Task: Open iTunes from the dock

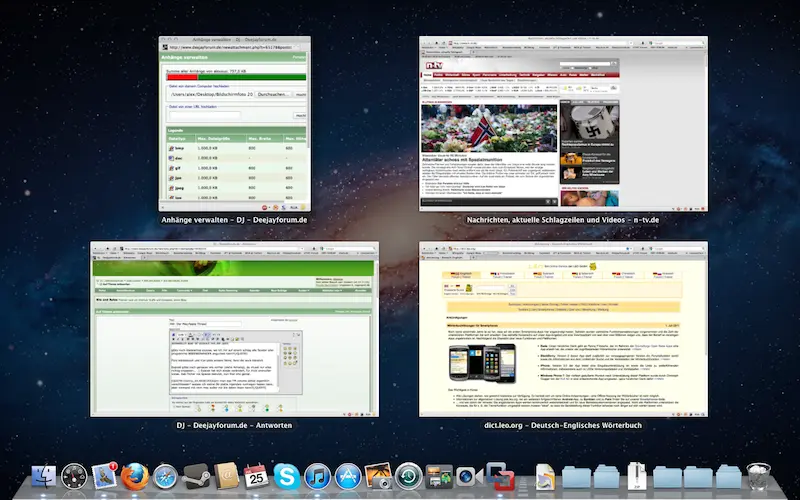Action: click(317, 477)
